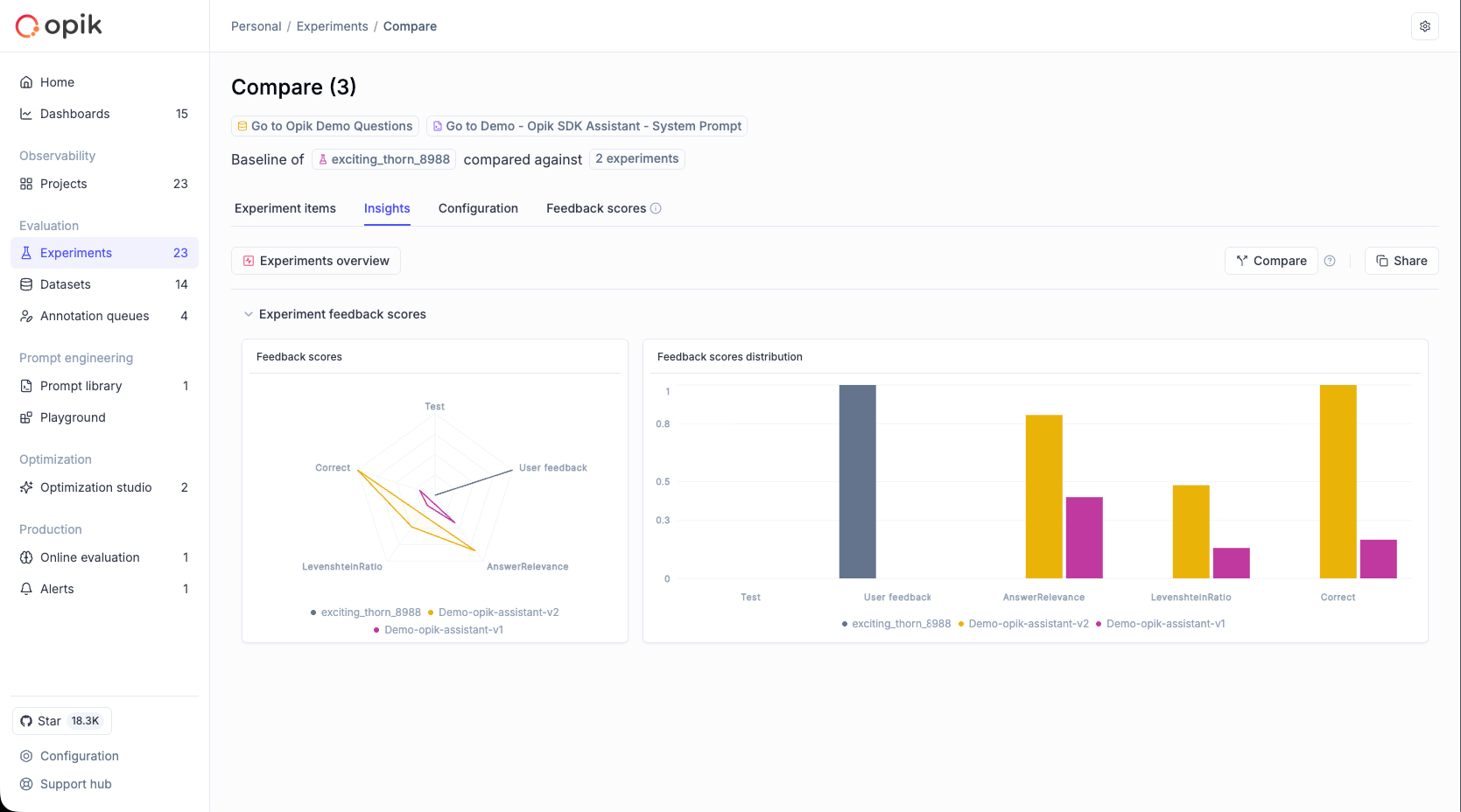
Task: Click the Share button
Action: [x=1401, y=261]
